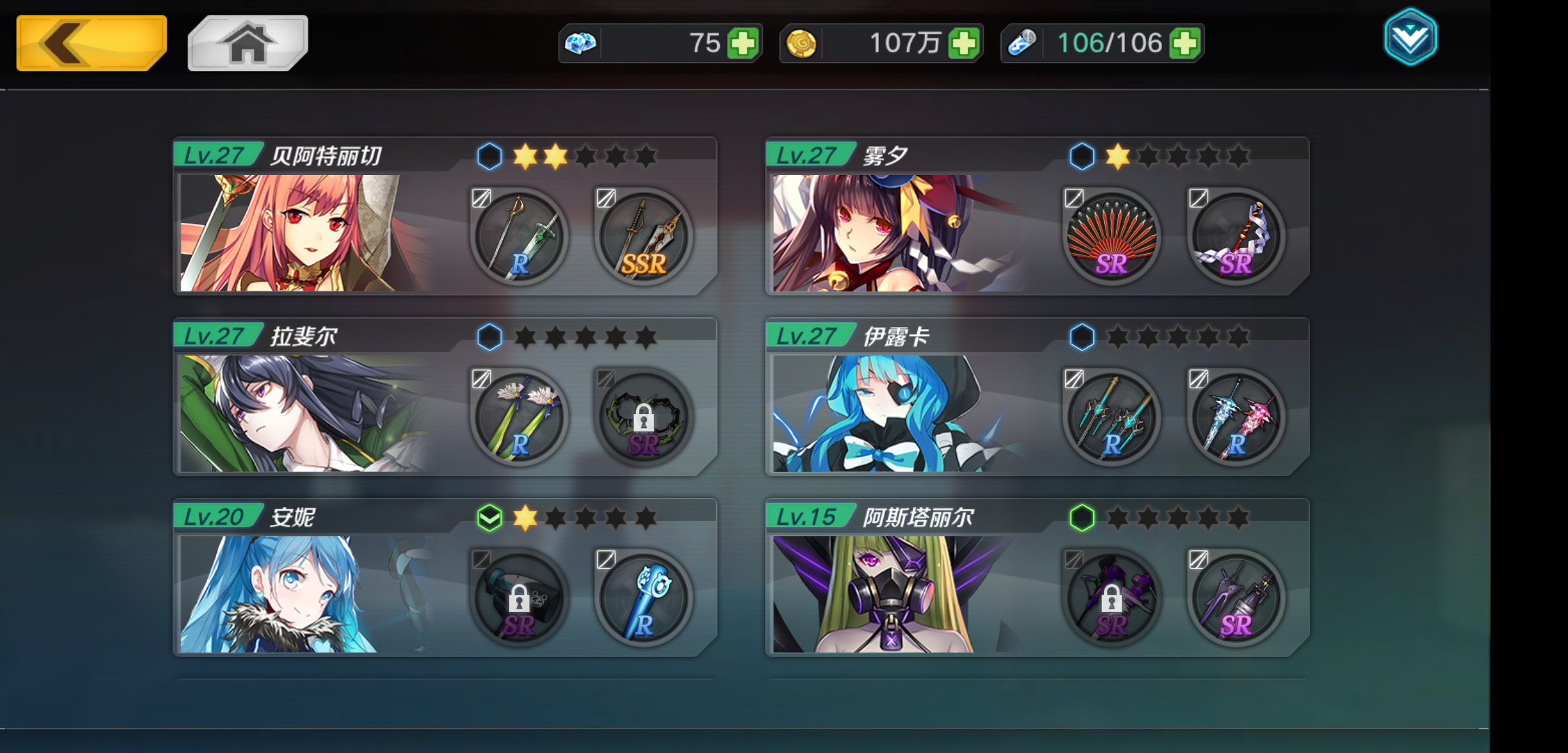
Task: Open 拉斐尔's locked SR weapon slot
Action: click(x=643, y=418)
